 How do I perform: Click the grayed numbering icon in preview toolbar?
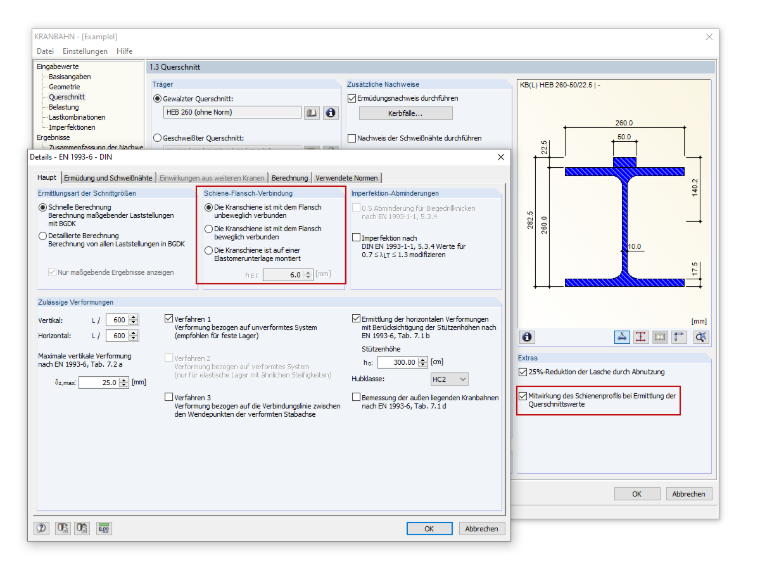point(660,337)
